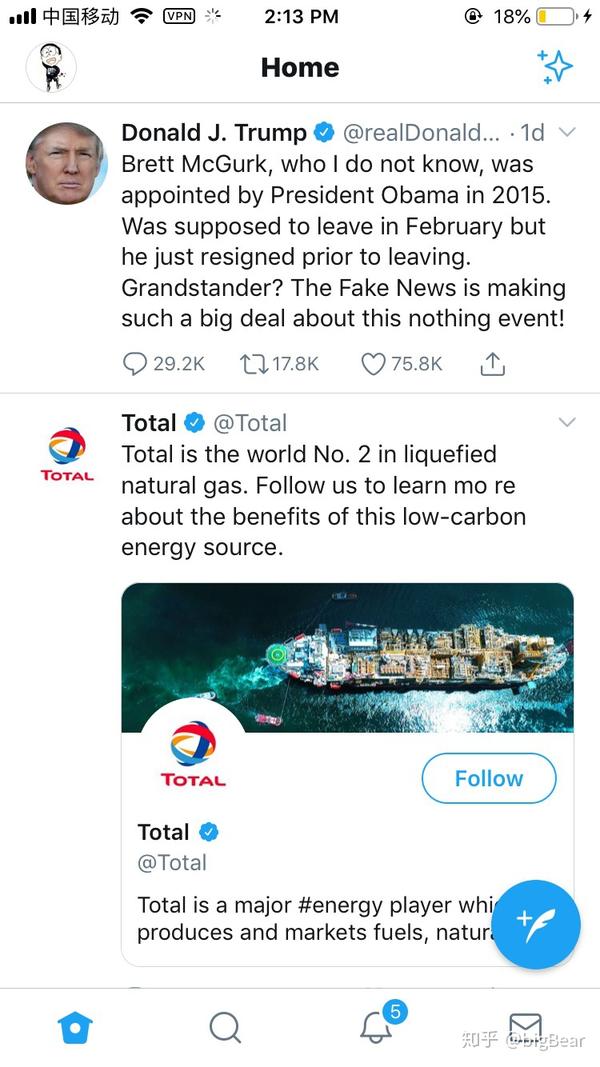Open the @Total handle link in card
Image resolution: width=600 pixels, height=1067 pixels.
click(x=171, y=863)
